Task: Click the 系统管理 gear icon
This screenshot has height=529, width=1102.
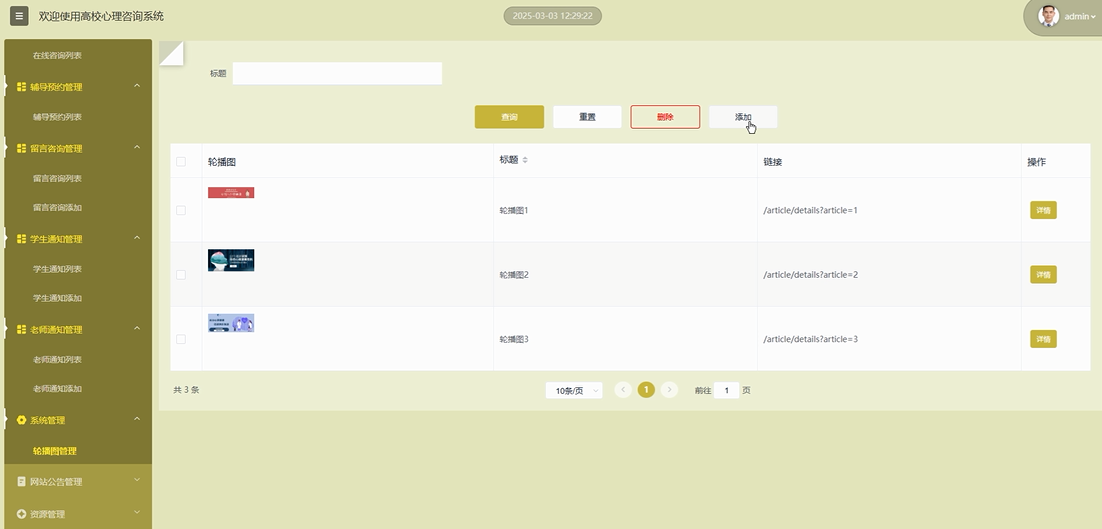Action: coord(22,420)
